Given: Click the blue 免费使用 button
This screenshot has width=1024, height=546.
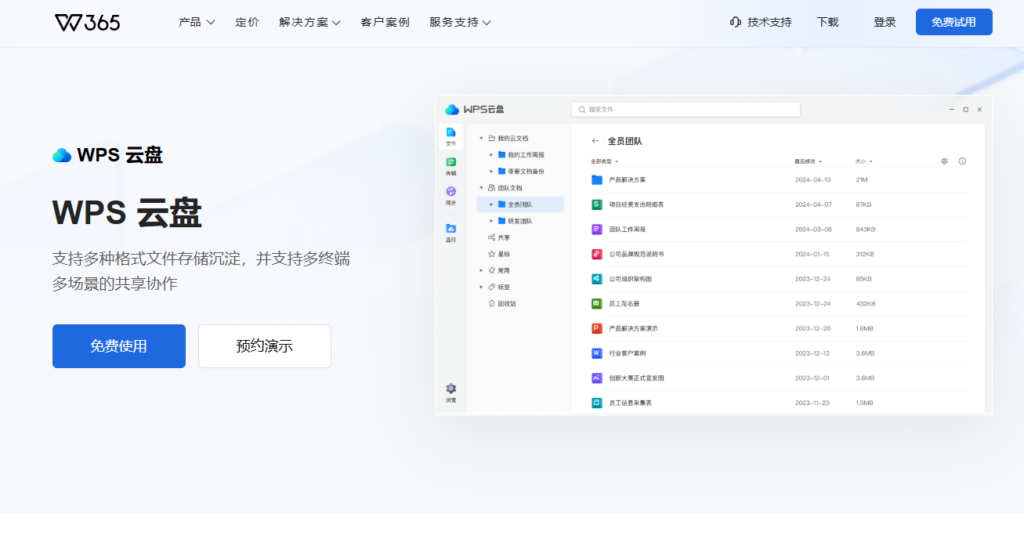Looking at the screenshot, I should 119,346.
